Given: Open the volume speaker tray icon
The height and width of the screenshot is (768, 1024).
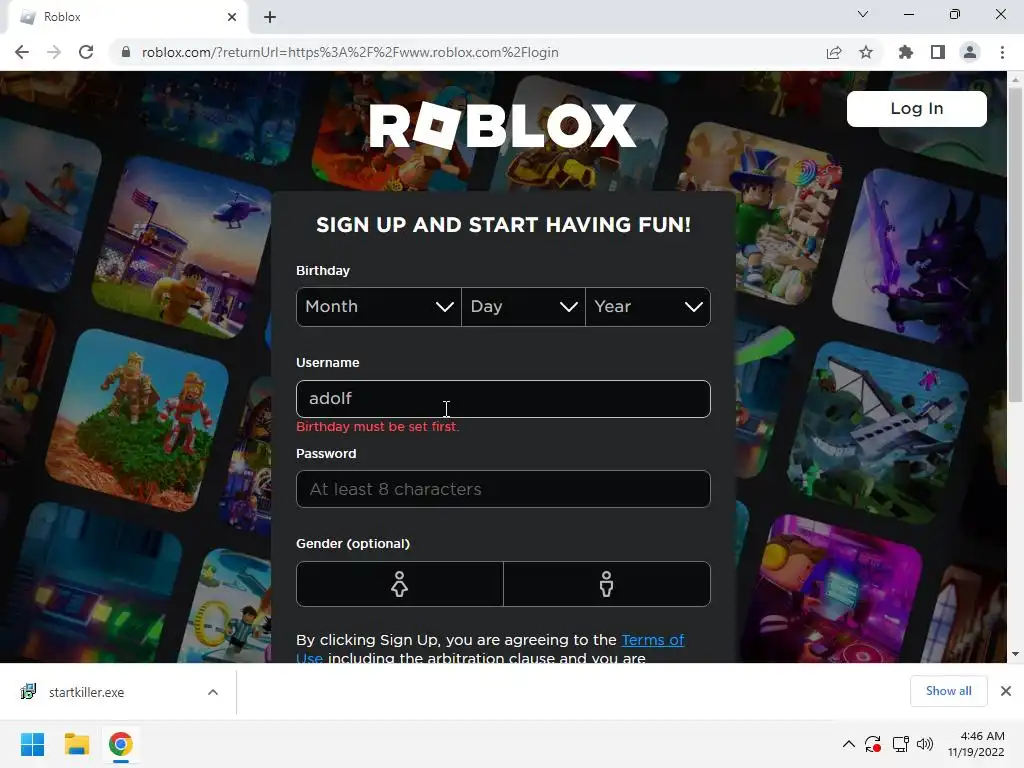Looking at the screenshot, I should pos(925,744).
